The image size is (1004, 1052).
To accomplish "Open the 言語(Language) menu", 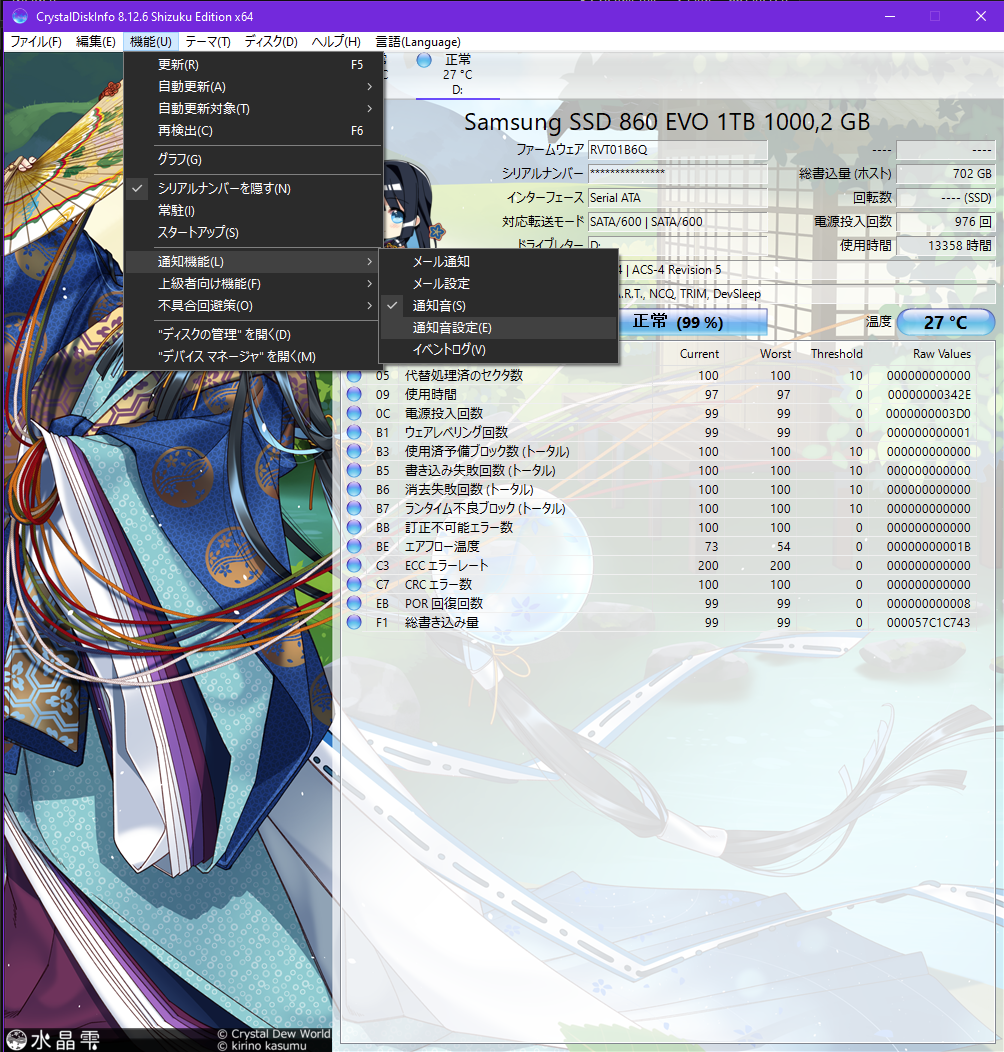I will pyautogui.click(x=418, y=42).
